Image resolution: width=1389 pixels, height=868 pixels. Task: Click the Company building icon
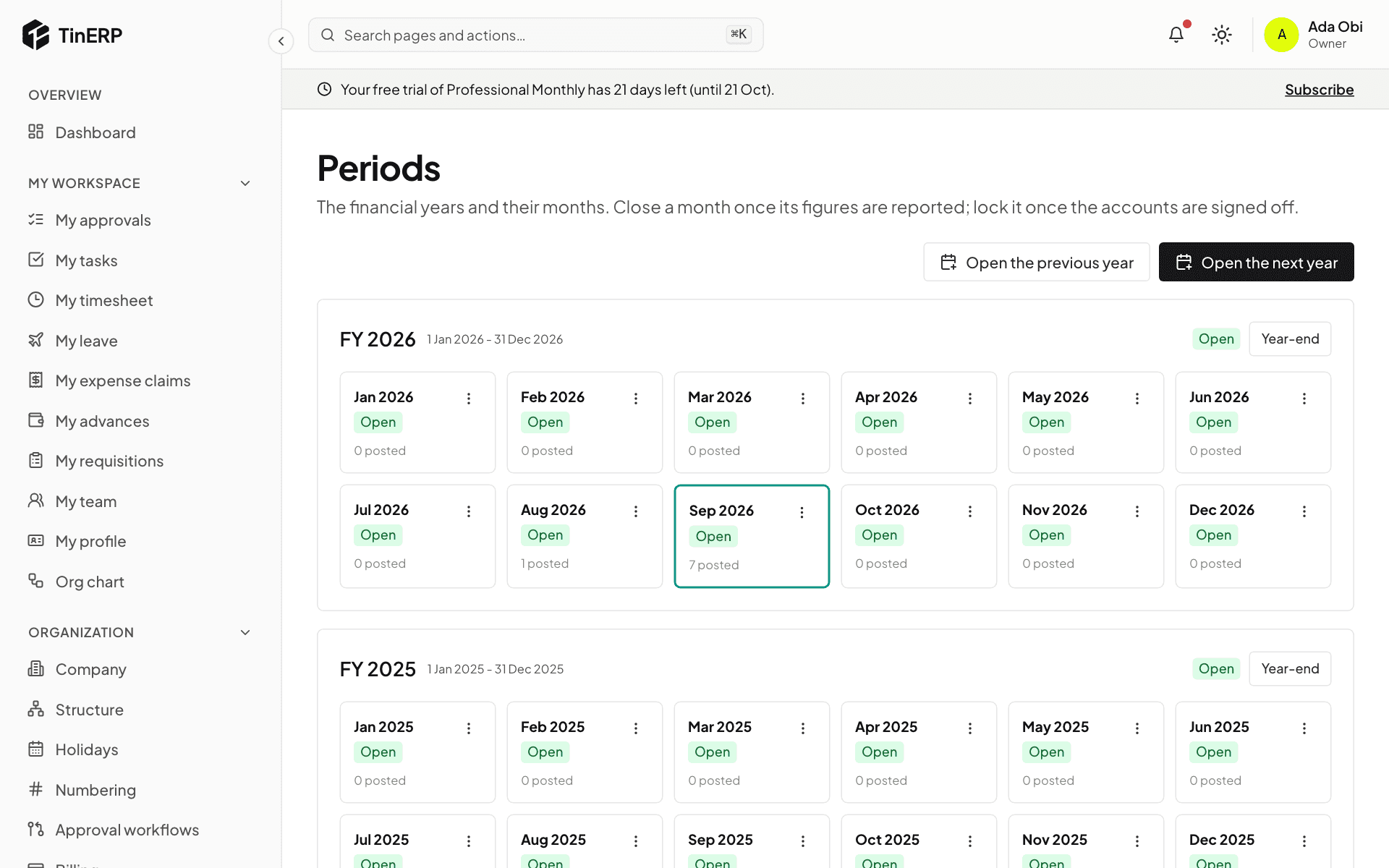coord(35,668)
